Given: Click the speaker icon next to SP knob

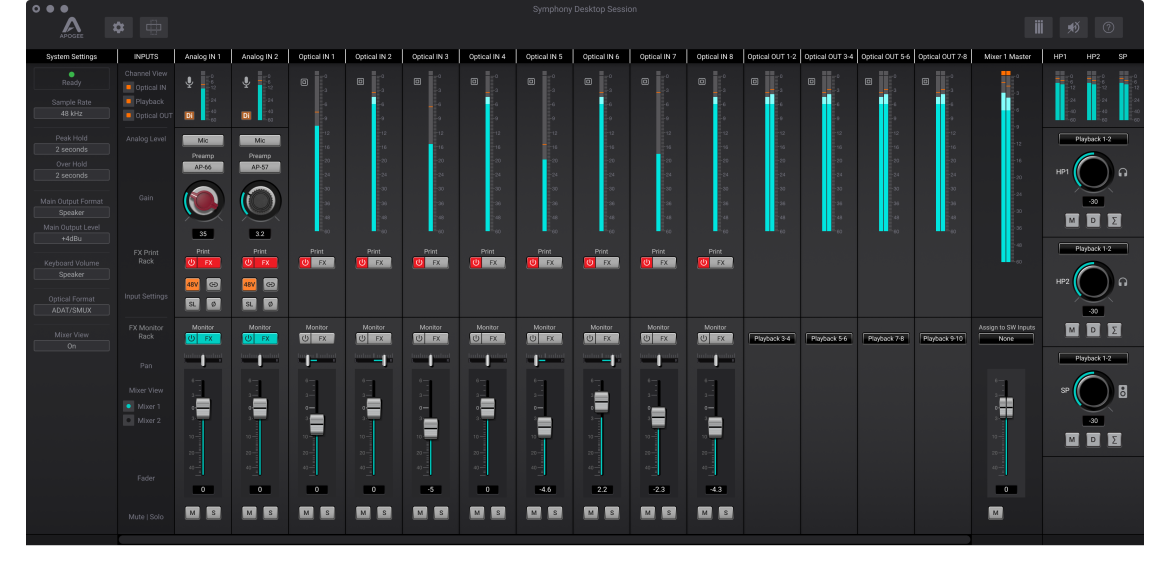Looking at the screenshot, I should tap(1122, 392).
